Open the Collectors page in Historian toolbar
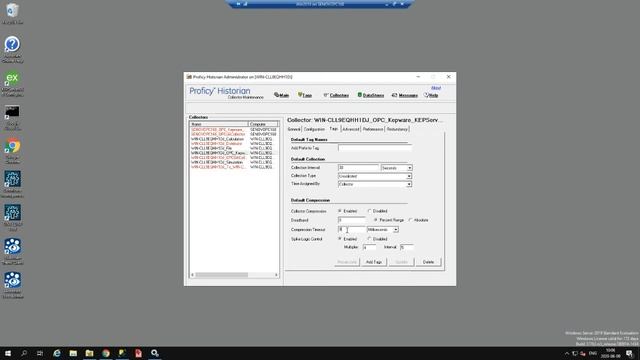Viewport: 640px width, 360px height. (336, 95)
